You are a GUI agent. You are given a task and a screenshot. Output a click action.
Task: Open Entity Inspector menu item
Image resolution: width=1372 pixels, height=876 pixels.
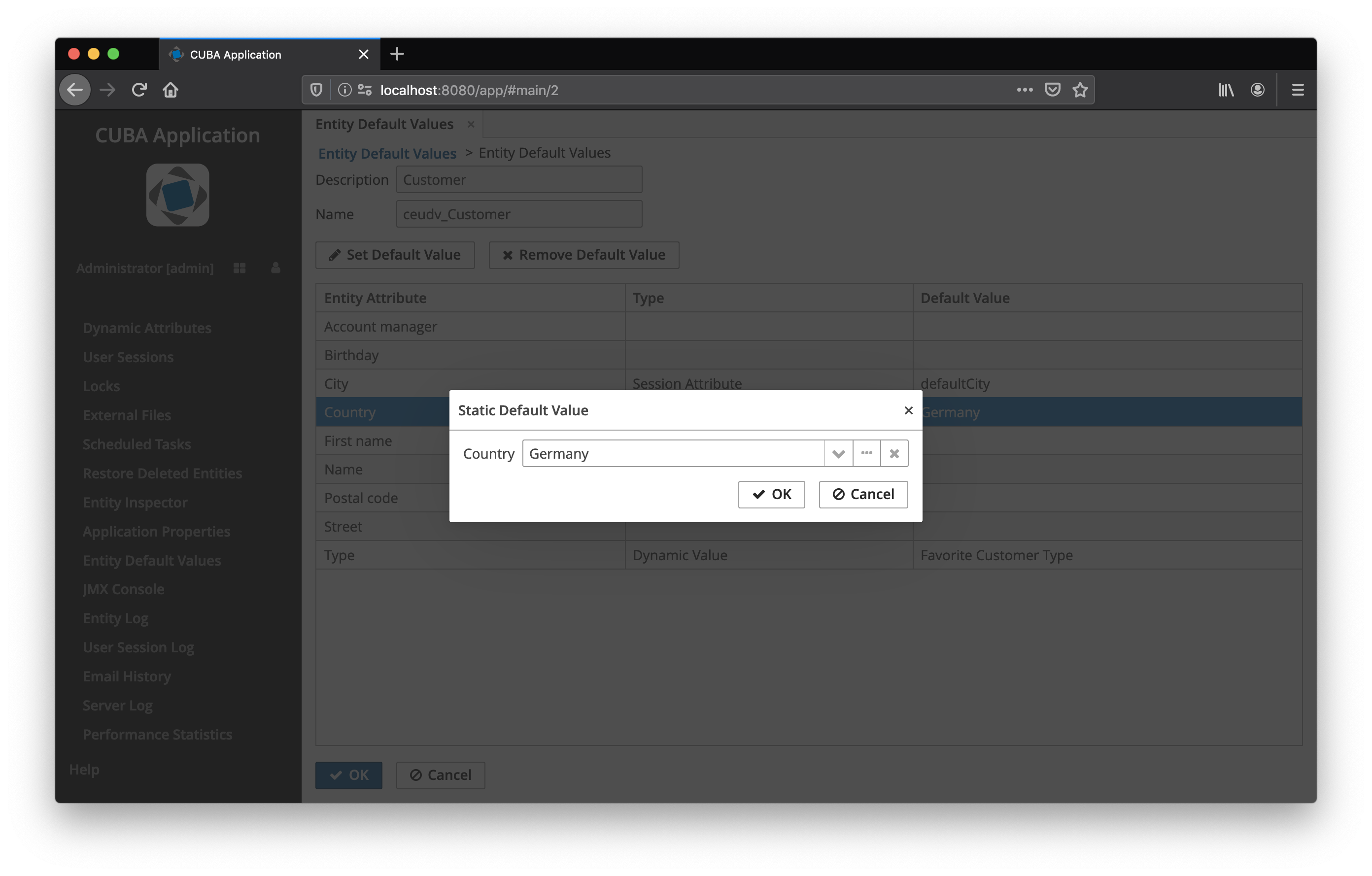point(135,502)
